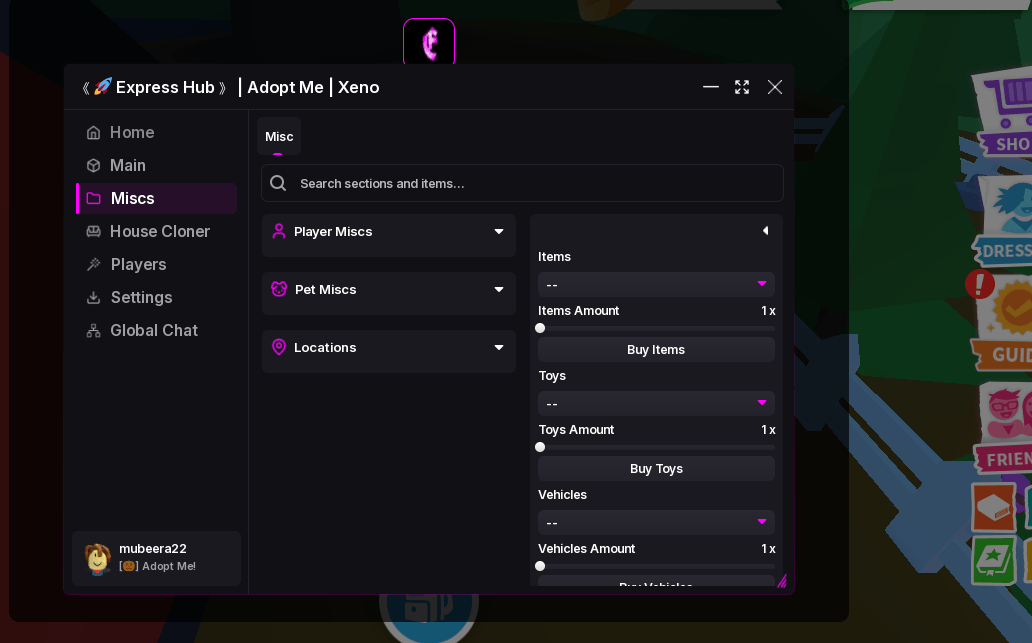
Task: Click the orange eraser book icon
Action: tap(994, 507)
